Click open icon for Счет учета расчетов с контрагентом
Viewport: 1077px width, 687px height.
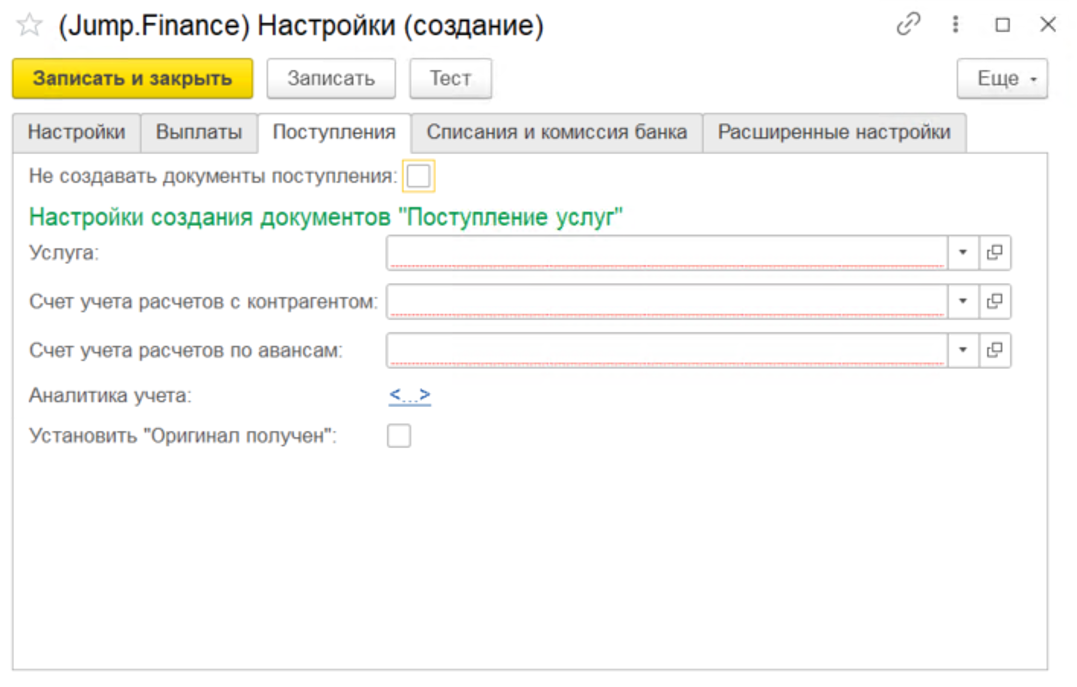coord(994,301)
